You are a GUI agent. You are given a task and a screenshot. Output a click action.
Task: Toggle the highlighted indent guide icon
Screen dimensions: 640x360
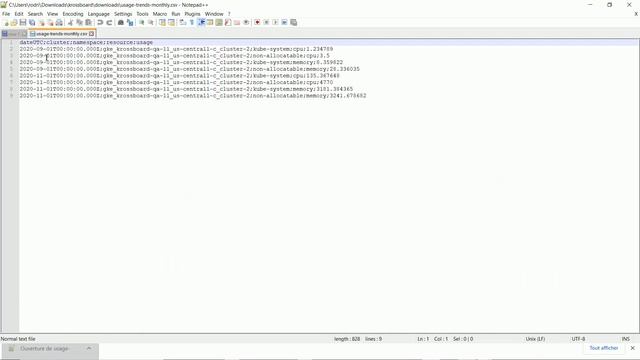[x=201, y=22]
